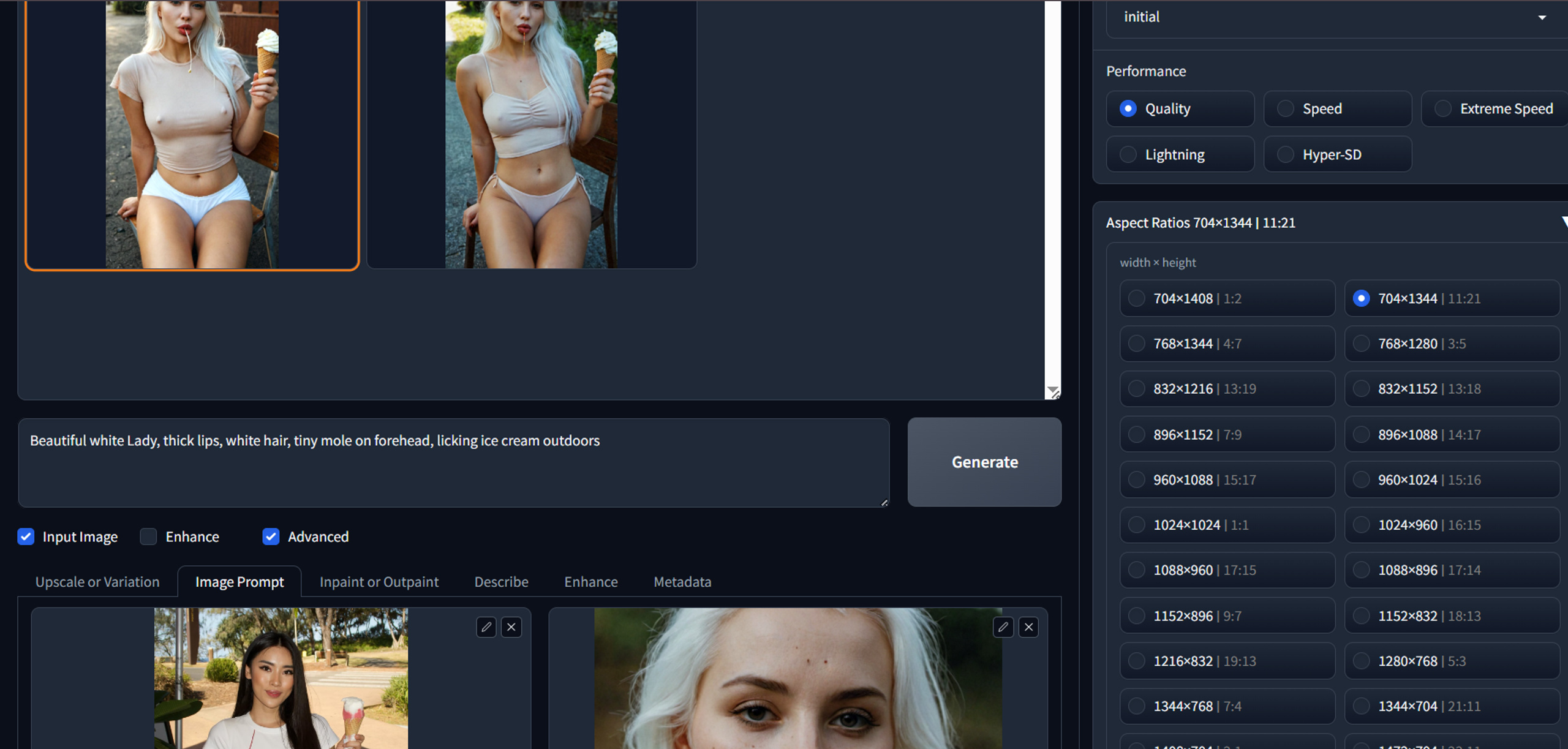Image resolution: width=1568 pixels, height=749 pixels.
Task: Open the Describe tab
Action: pos(502,582)
